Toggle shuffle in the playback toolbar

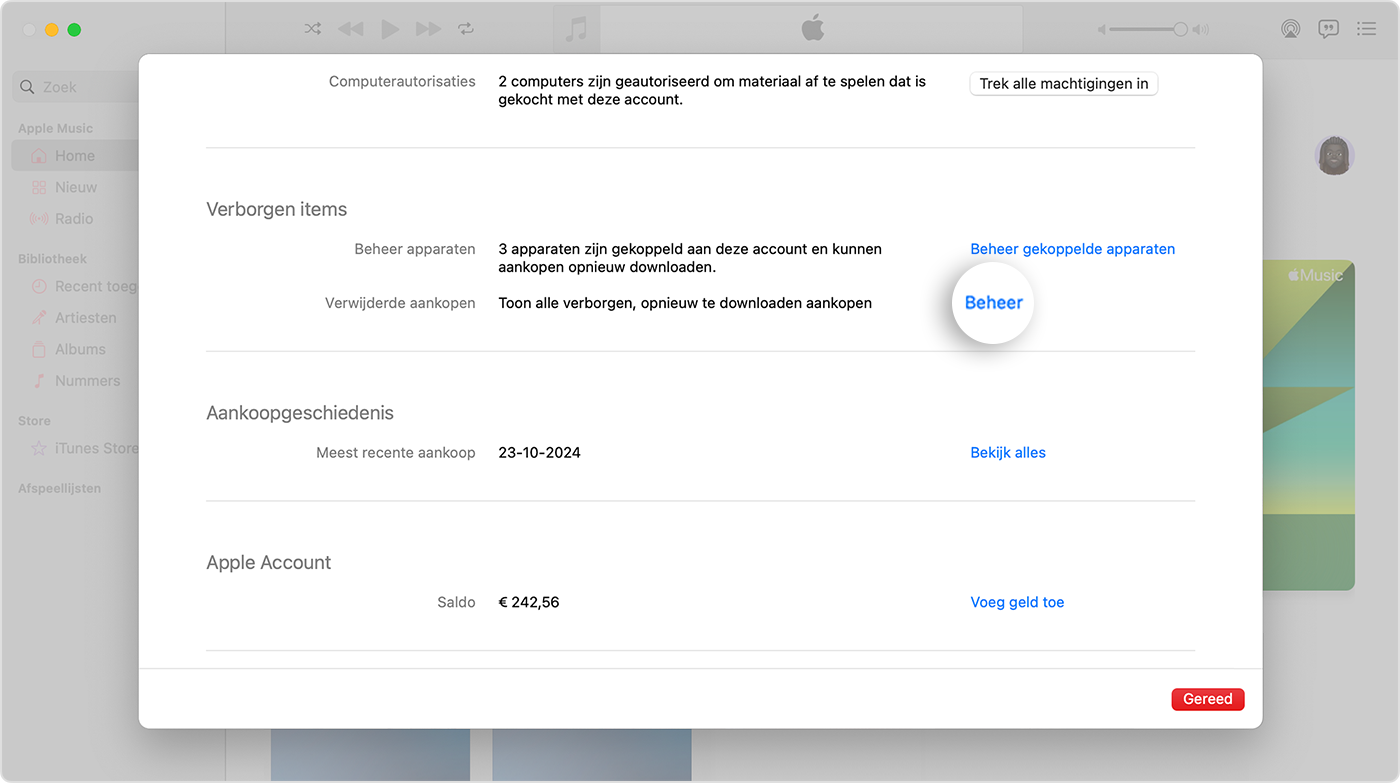(313, 29)
